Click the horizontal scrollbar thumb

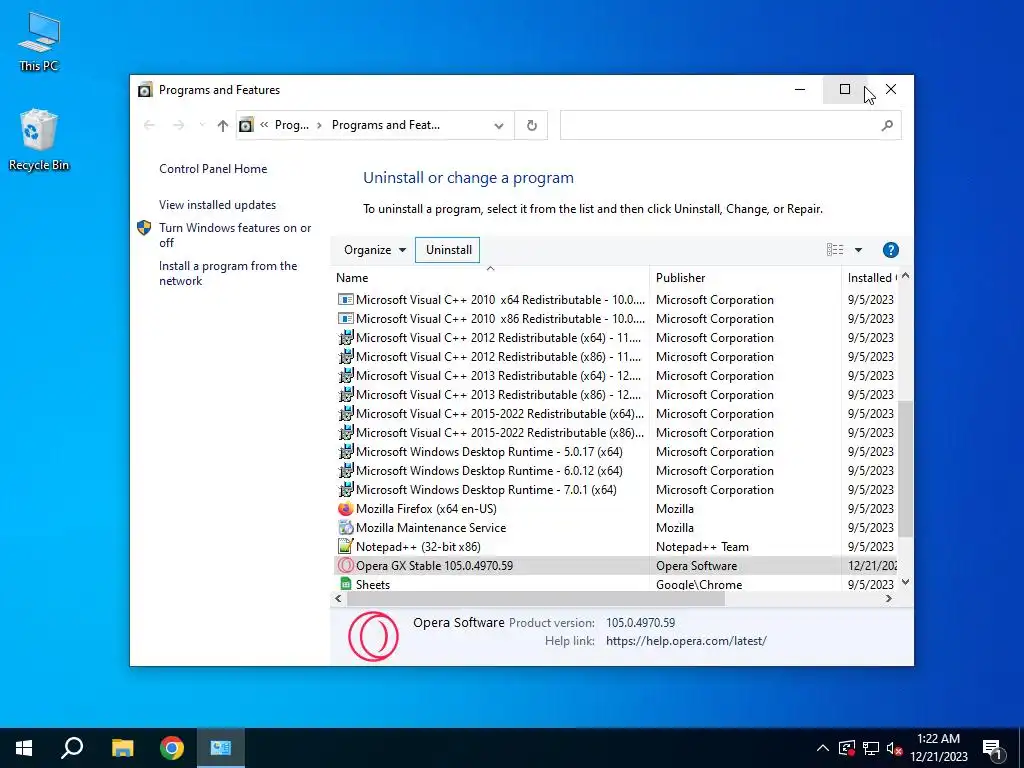click(x=536, y=599)
